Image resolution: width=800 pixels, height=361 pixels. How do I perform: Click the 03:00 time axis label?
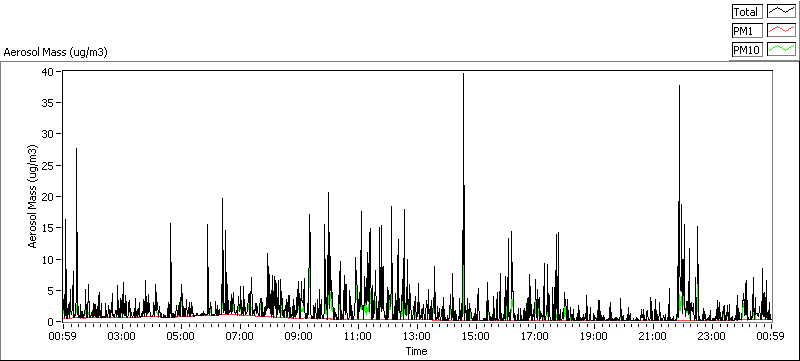click(x=121, y=336)
